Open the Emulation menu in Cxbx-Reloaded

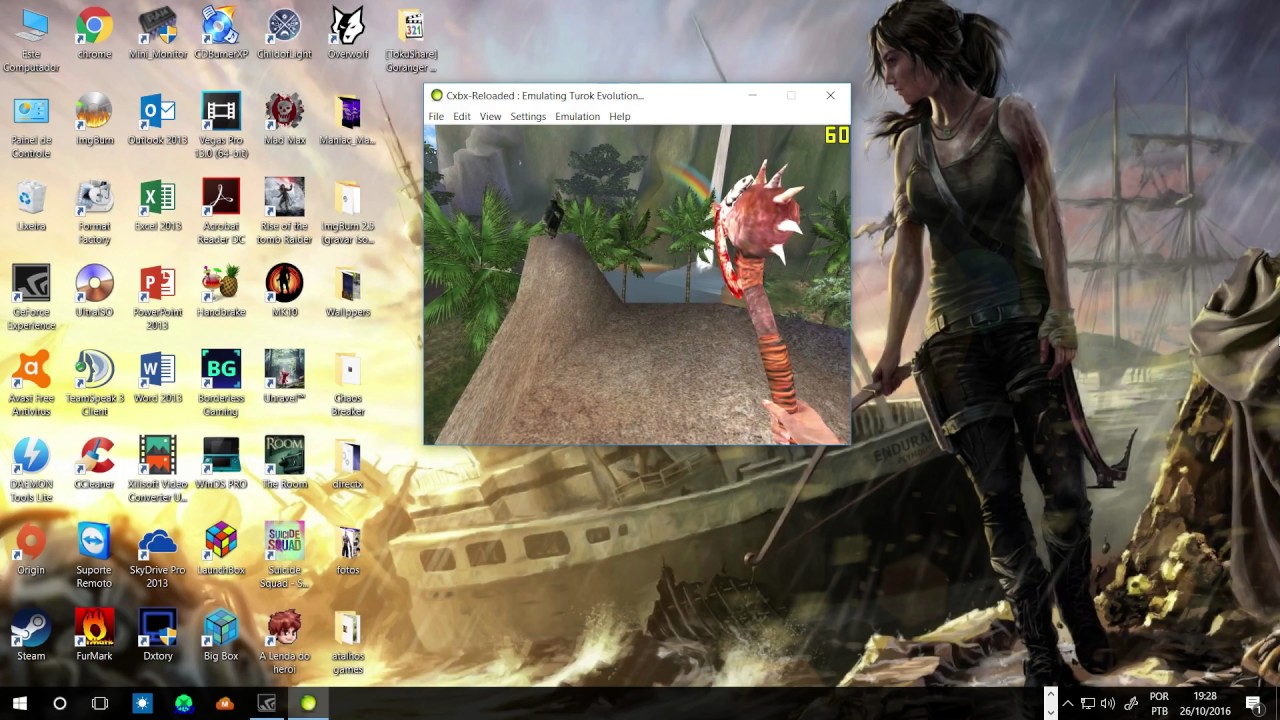tap(577, 117)
